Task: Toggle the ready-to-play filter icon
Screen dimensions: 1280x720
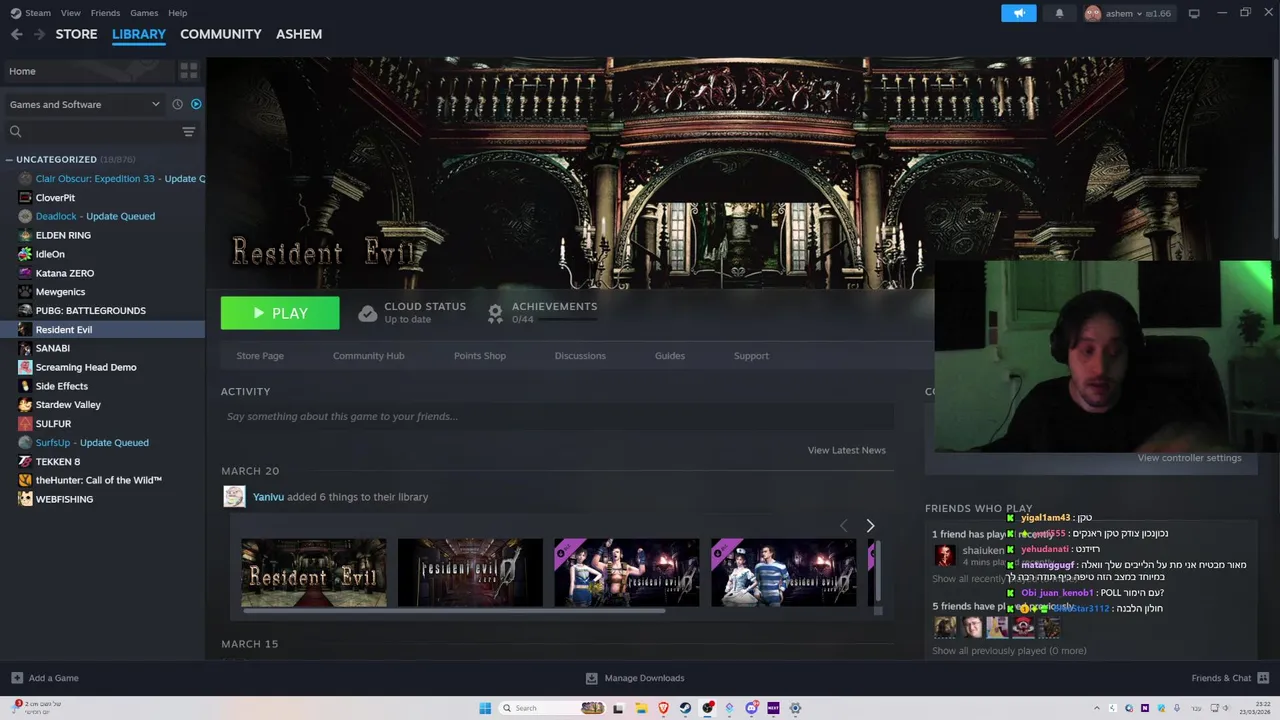Action: coord(196,104)
